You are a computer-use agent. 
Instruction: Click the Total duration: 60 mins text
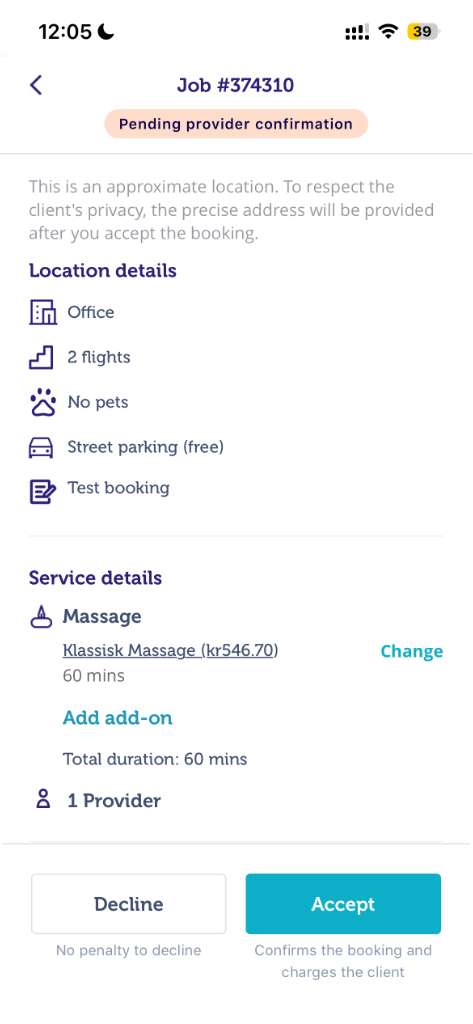(155, 759)
